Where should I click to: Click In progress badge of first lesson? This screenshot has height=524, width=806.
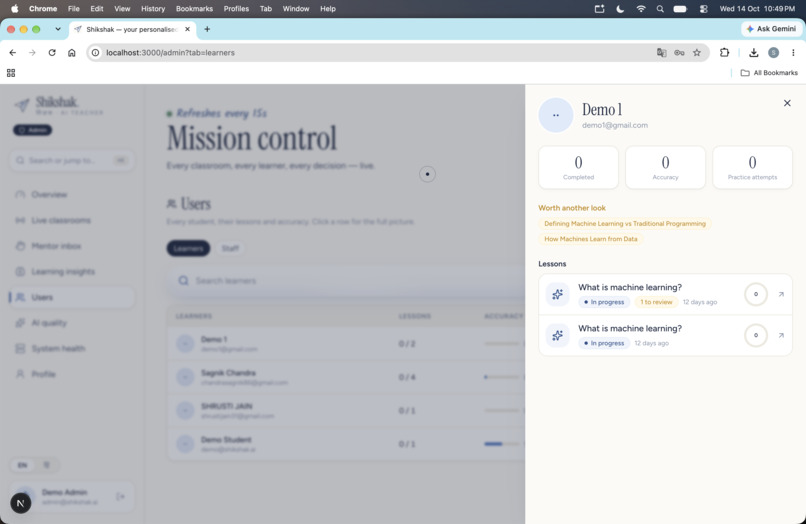point(604,302)
